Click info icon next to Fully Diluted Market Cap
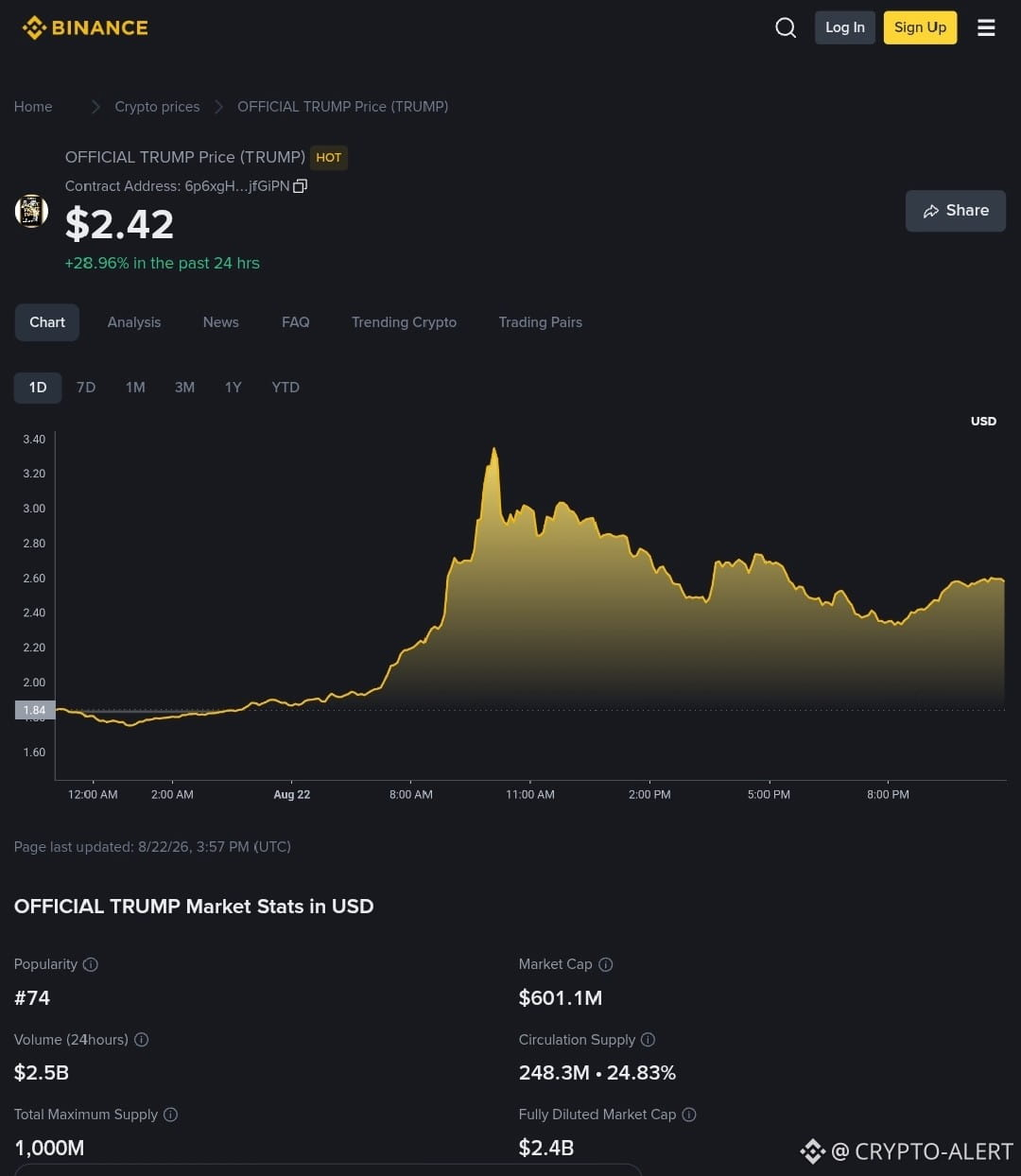 689,1115
